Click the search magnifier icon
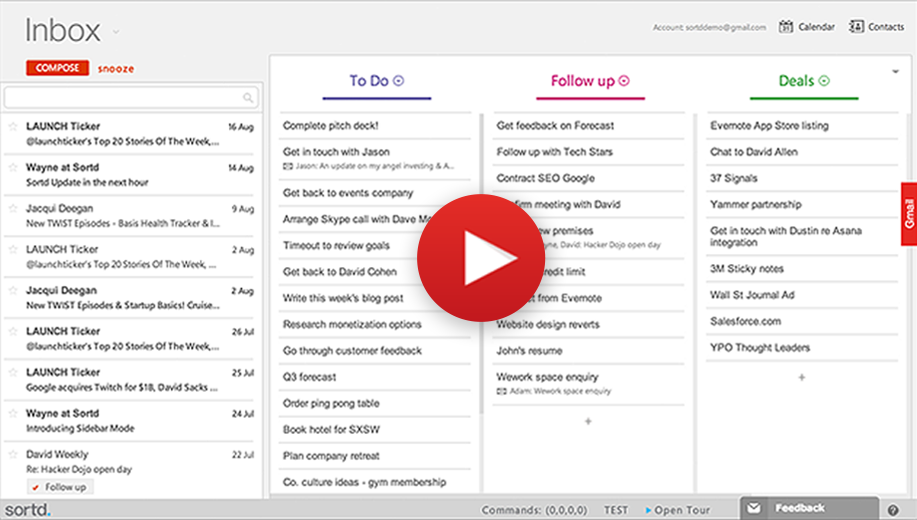The height and width of the screenshot is (520, 917). 248,98
